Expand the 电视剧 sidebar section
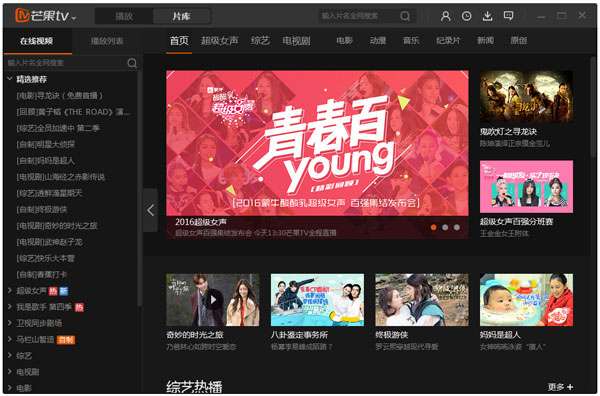This screenshot has height=396, width=600. pyautogui.click(x=10, y=372)
